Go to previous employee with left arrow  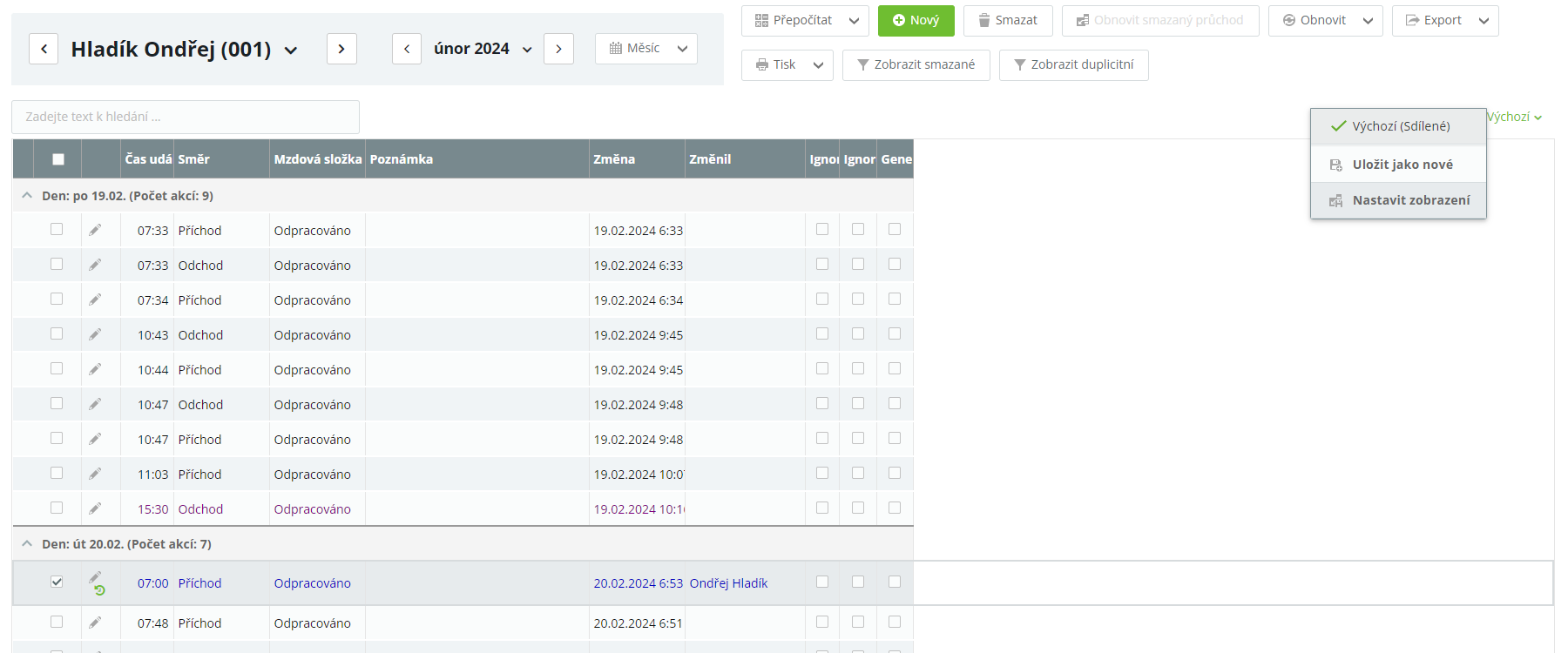pyautogui.click(x=44, y=49)
